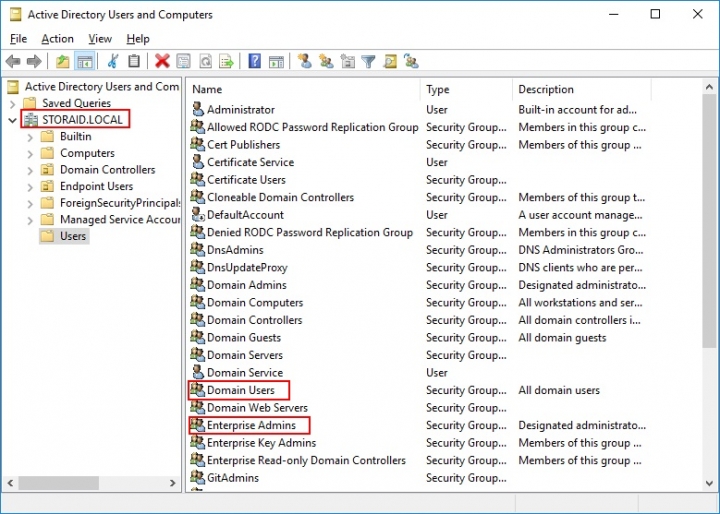720x514 pixels.
Task: Select the Endpoint Users OU folder icon
Action: [47, 186]
